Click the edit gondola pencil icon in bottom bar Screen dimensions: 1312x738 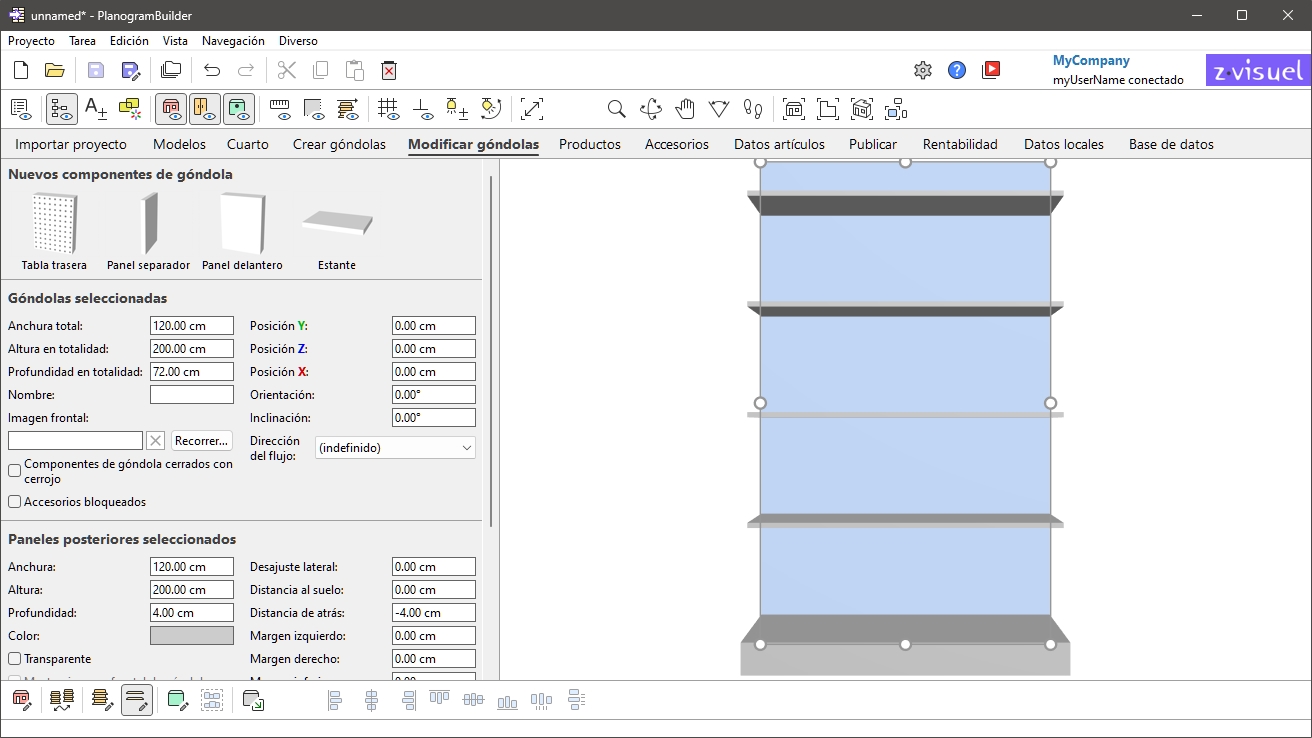click(x=21, y=700)
